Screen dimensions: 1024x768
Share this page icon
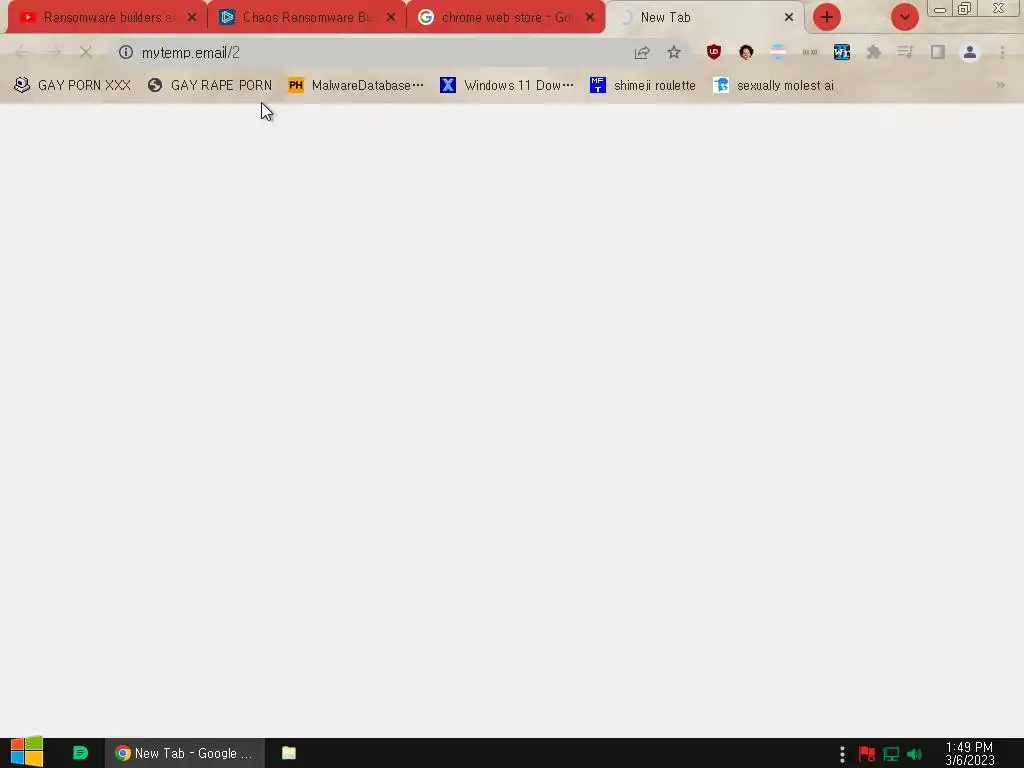[642, 52]
